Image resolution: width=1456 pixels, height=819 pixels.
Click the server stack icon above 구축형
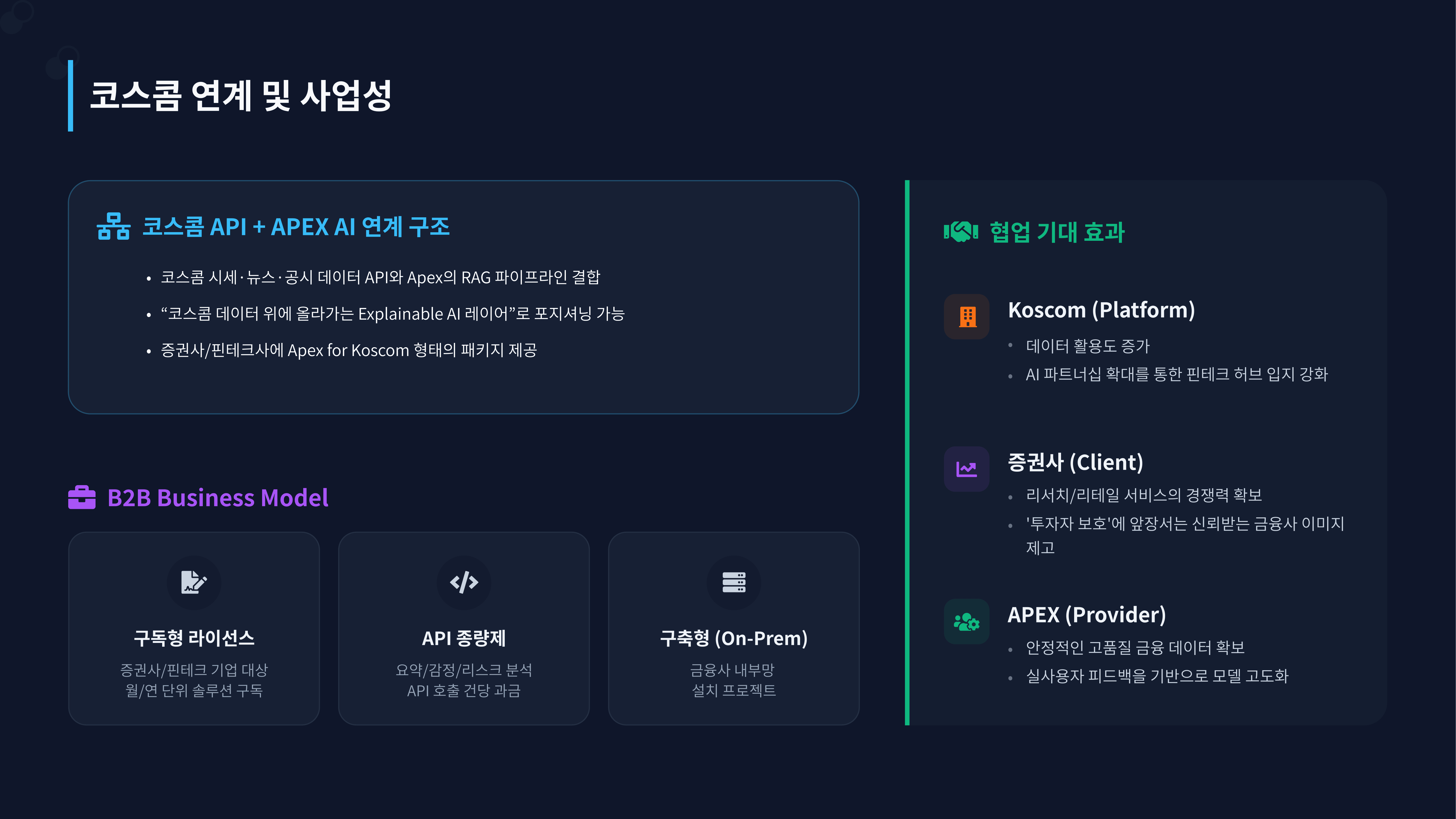(734, 582)
